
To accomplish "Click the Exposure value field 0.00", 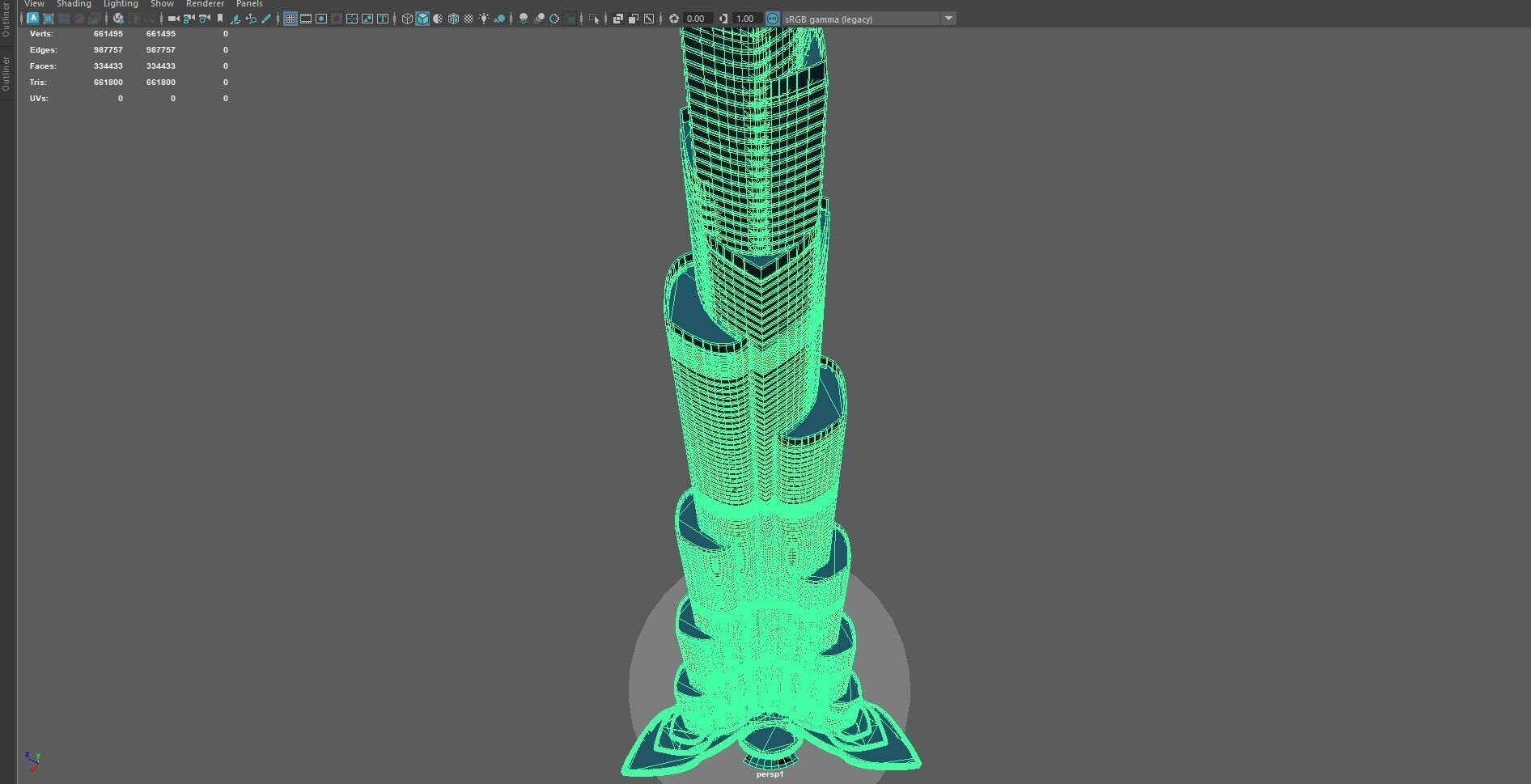I will (698, 18).
